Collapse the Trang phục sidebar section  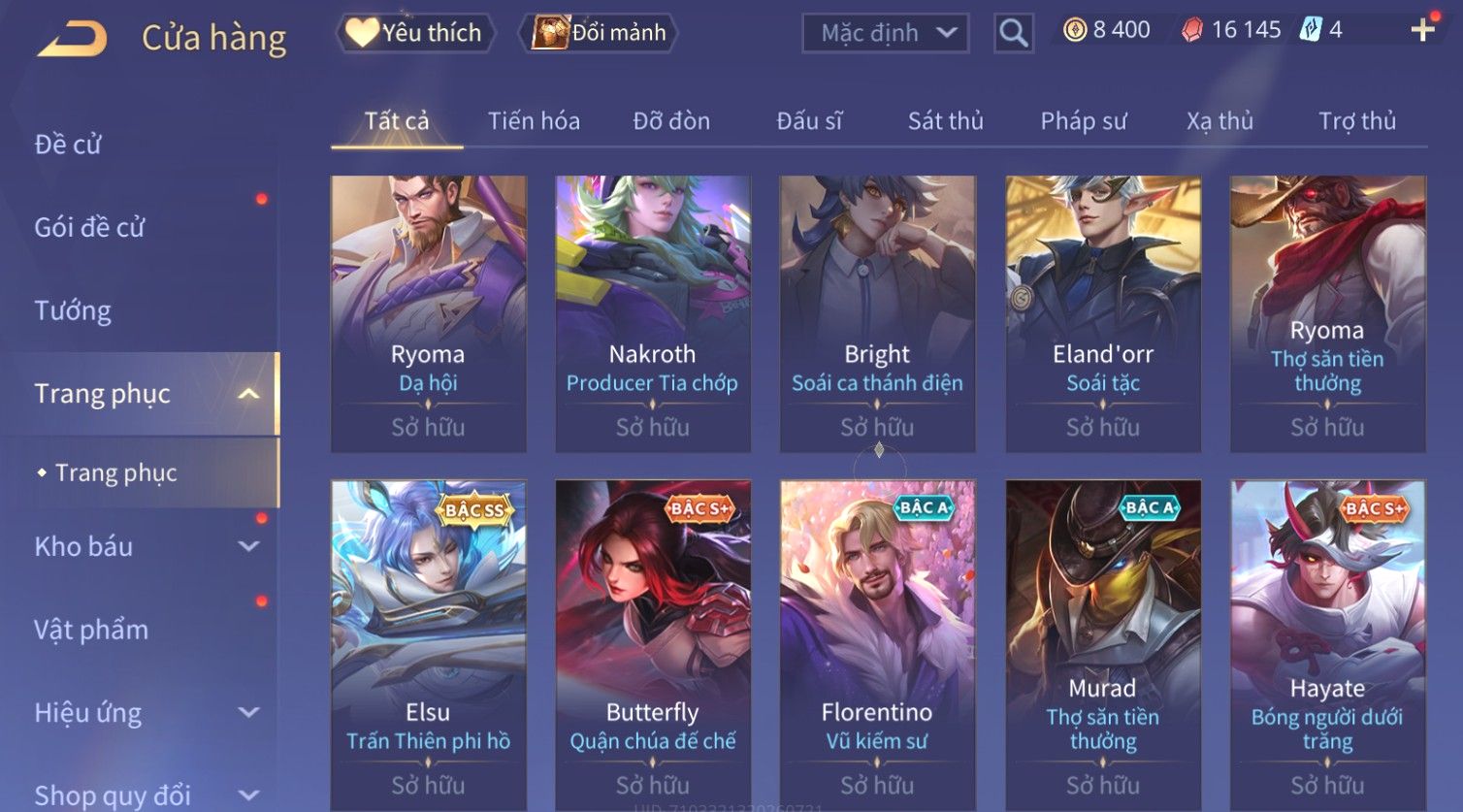point(249,394)
